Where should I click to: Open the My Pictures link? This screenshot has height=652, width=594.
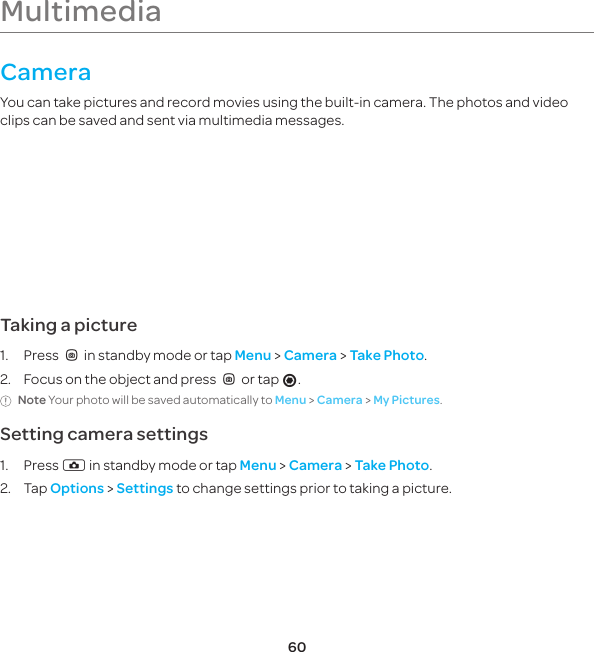(x=407, y=400)
